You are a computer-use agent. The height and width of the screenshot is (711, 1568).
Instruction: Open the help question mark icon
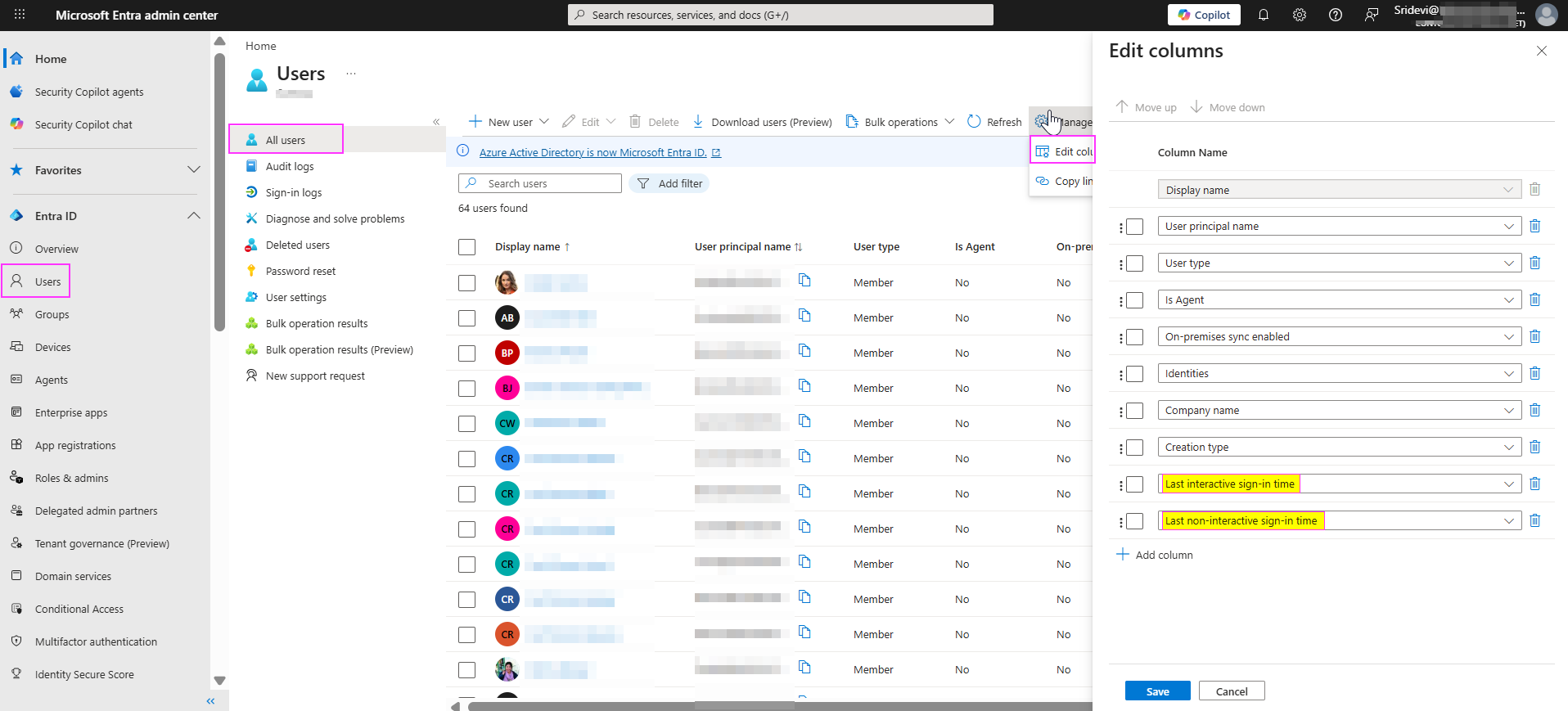point(1336,15)
